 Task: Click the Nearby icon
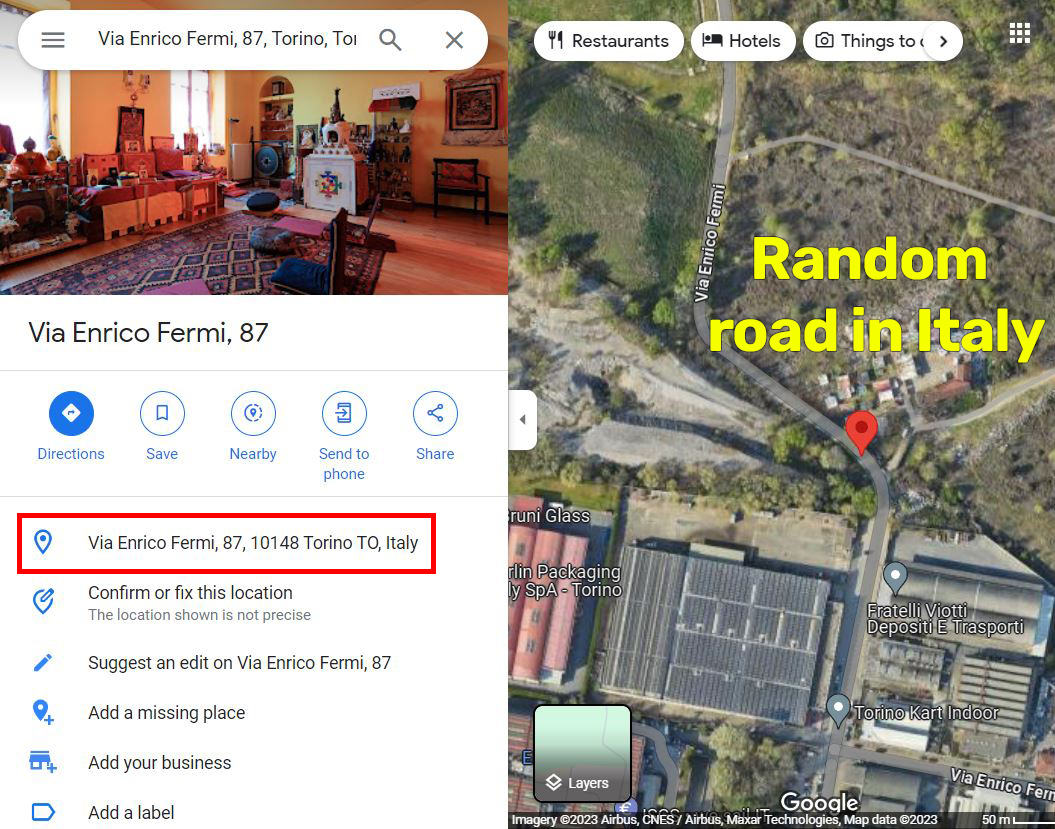(253, 413)
